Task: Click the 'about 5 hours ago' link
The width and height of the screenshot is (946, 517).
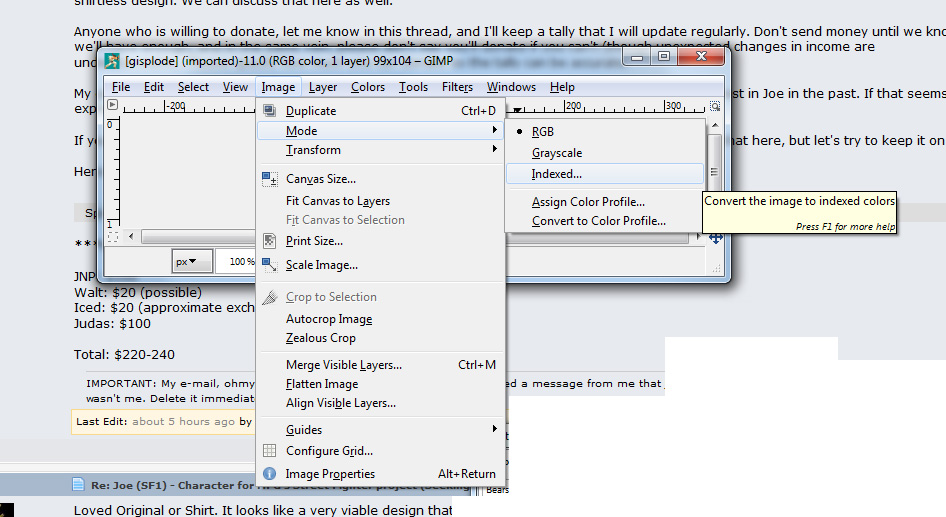Action: click(x=183, y=421)
